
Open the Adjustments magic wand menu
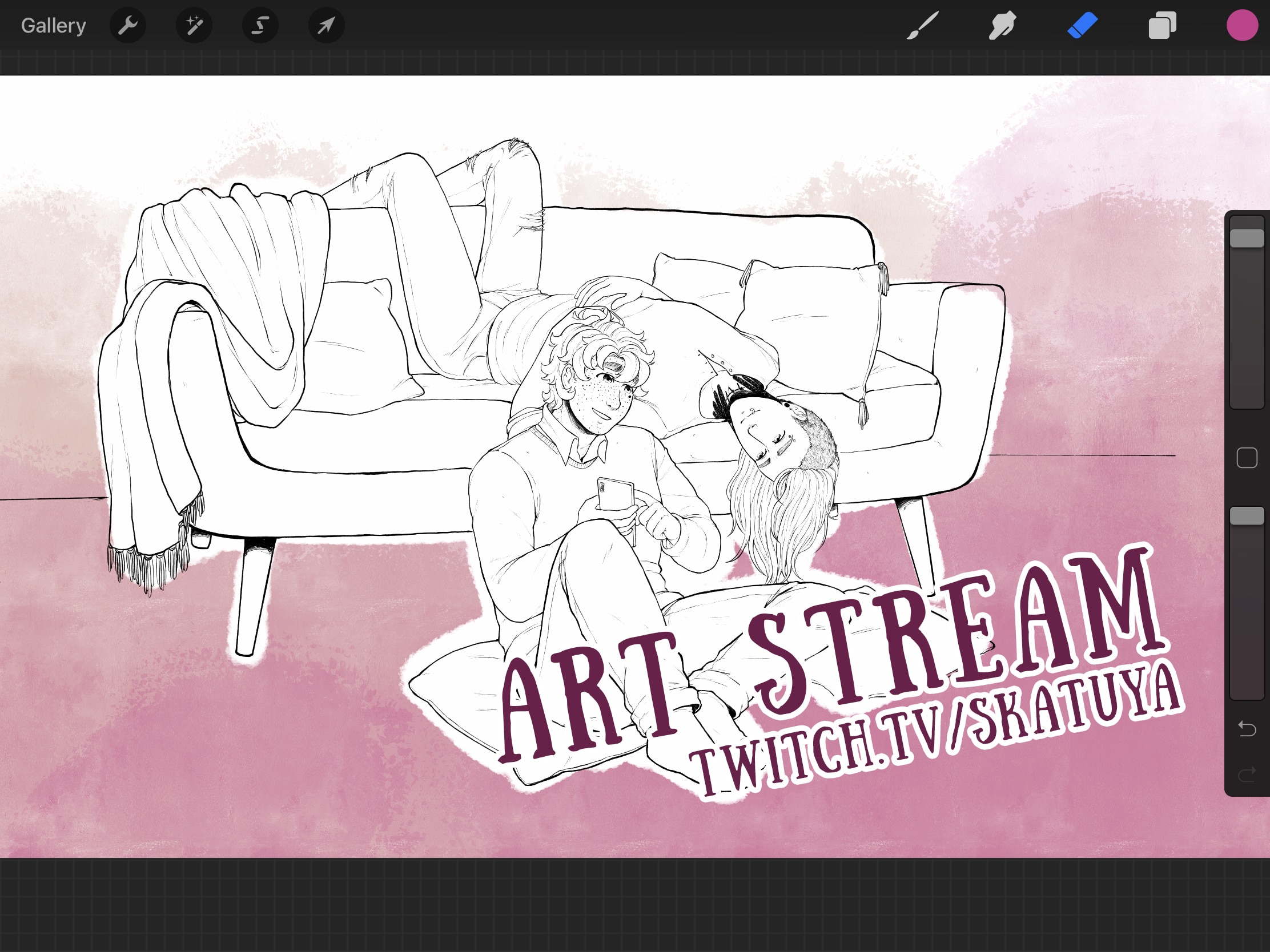(194, 25)
